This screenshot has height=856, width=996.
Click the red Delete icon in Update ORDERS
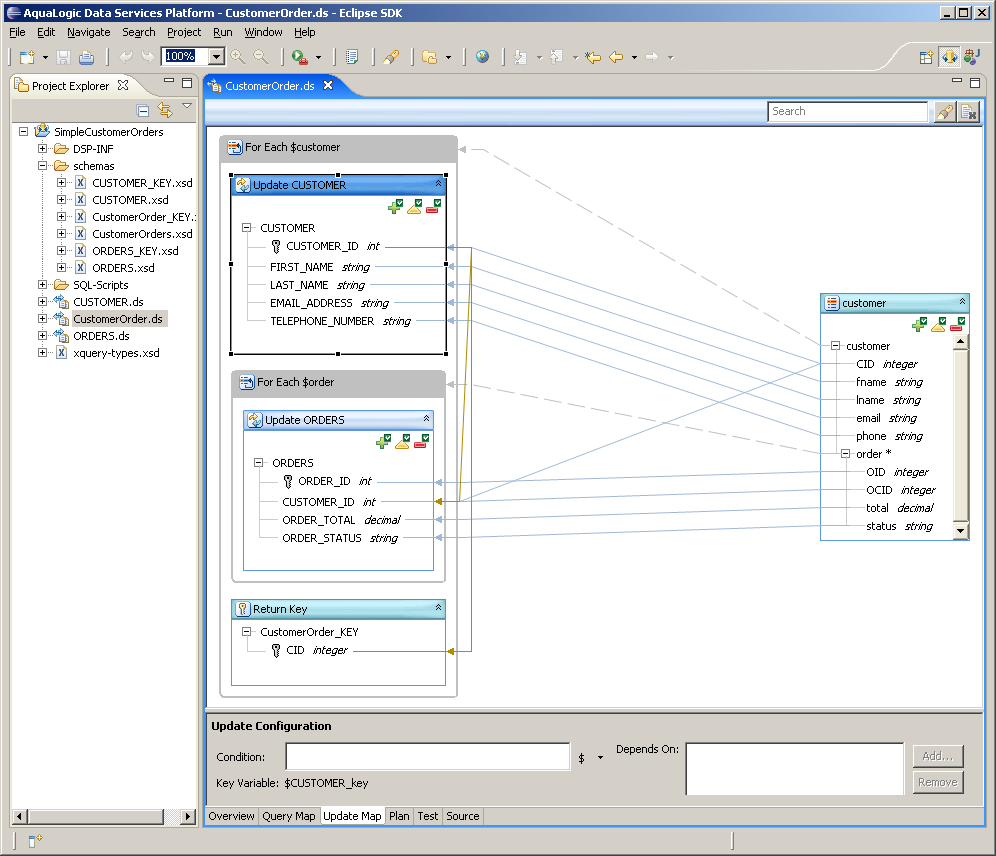click(421, 441)
